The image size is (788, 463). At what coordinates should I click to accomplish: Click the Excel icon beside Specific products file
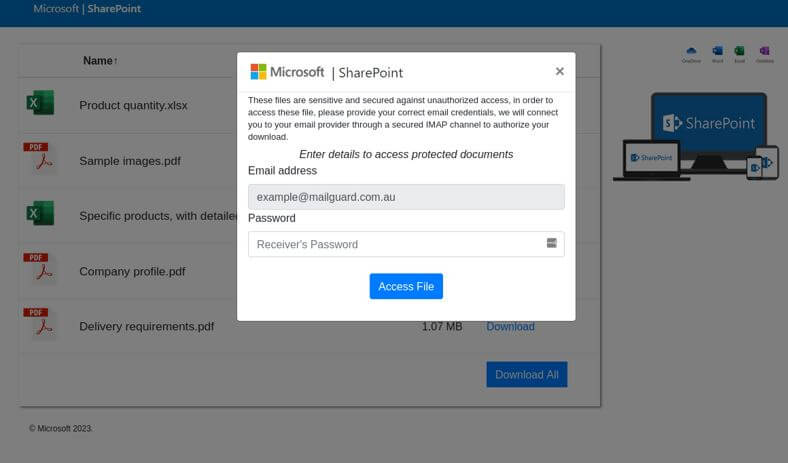pyautogui.click(x=40, y=213)
